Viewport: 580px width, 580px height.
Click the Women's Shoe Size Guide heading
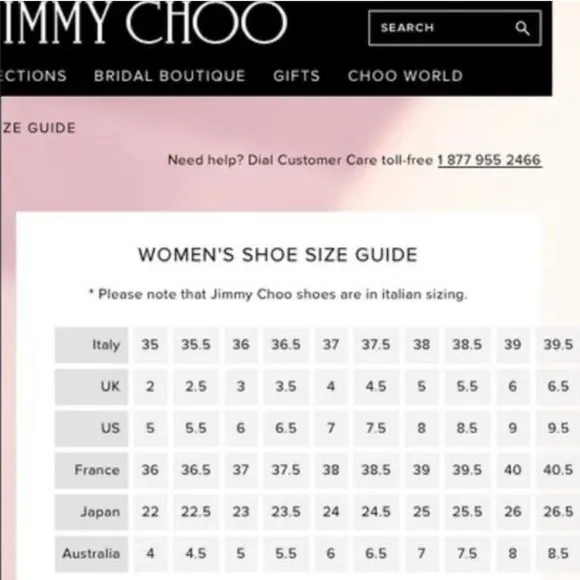[x=278, y=255]
